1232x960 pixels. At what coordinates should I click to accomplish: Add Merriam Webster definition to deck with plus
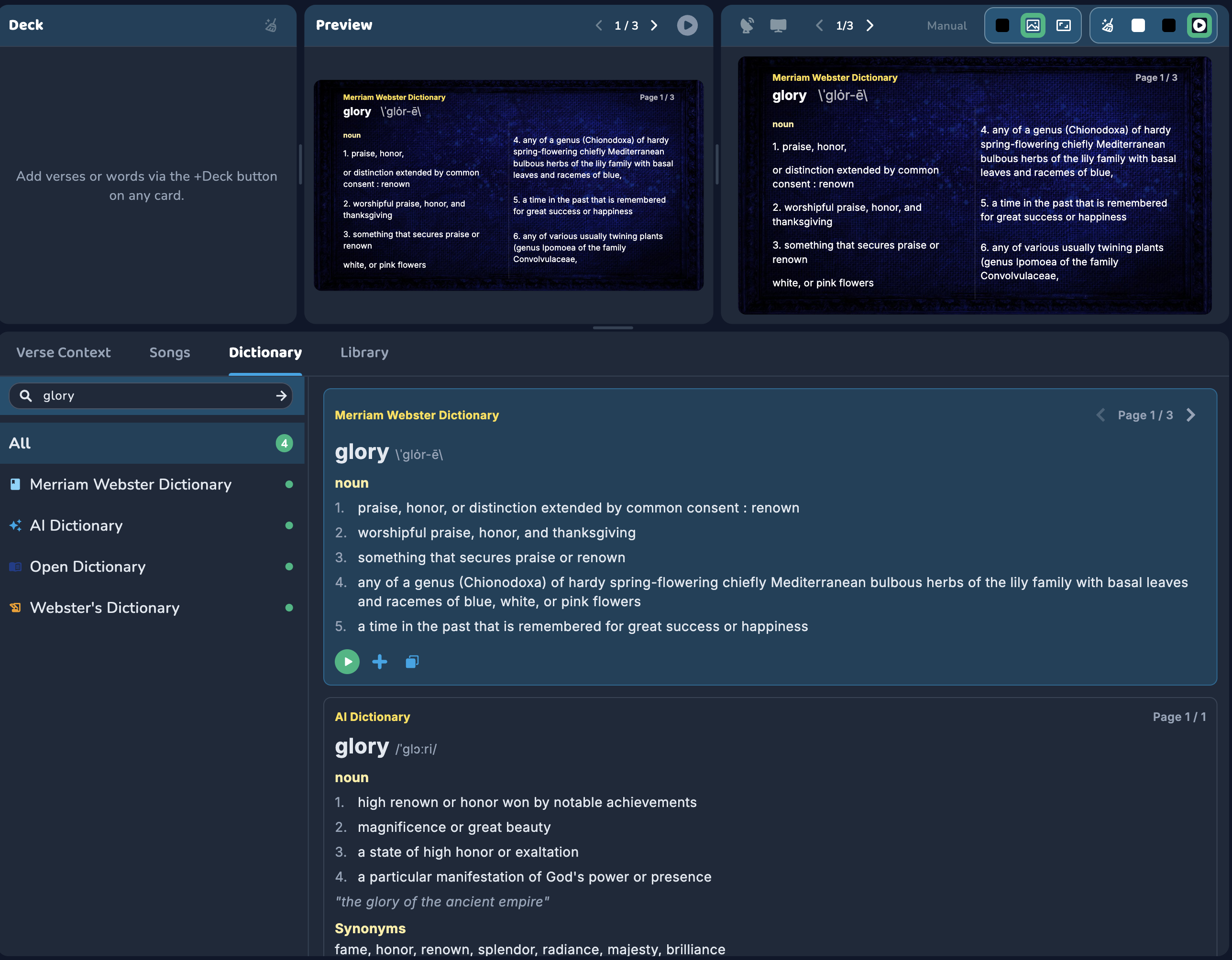coord(380,662)
